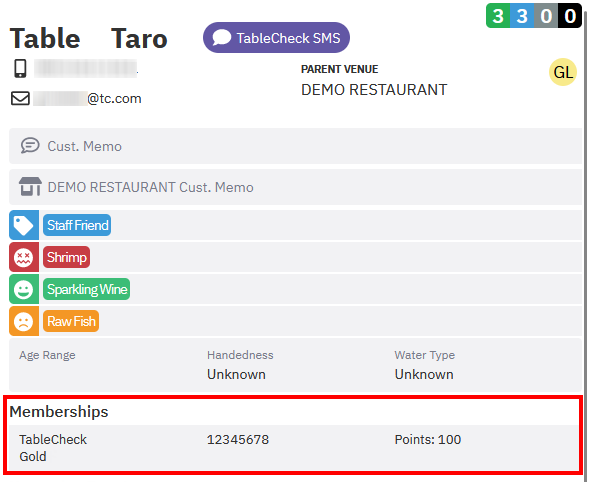This screenshot has height=482, width=590.
Task: Click the email envelope icon
Action: click(x=20, y=99)
